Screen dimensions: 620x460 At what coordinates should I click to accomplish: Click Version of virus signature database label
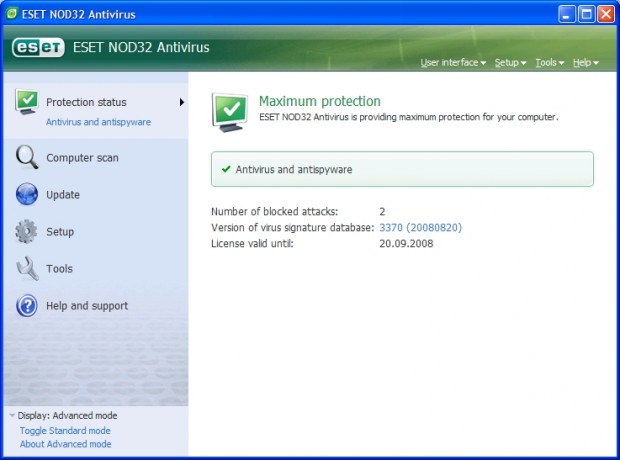click(293, 227)
